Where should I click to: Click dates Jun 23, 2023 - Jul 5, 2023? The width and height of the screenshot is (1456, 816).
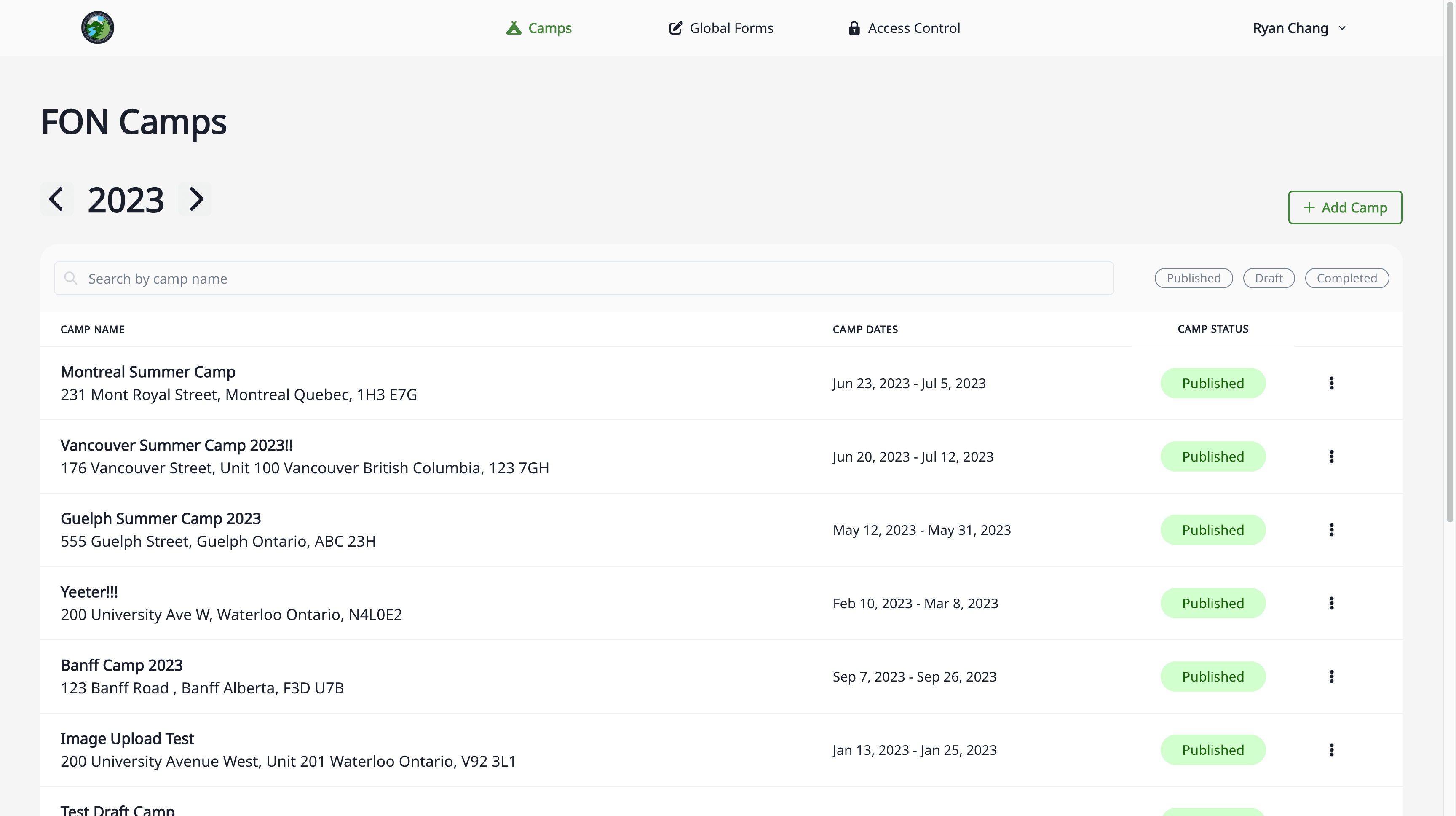(x=909, y=384)
